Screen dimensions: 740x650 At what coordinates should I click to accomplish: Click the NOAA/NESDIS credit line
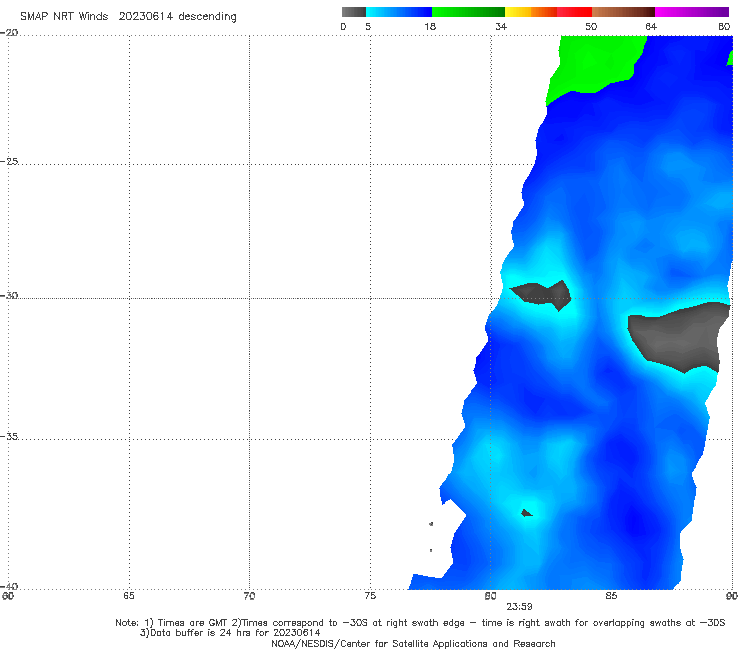click(x=413, y=643)
